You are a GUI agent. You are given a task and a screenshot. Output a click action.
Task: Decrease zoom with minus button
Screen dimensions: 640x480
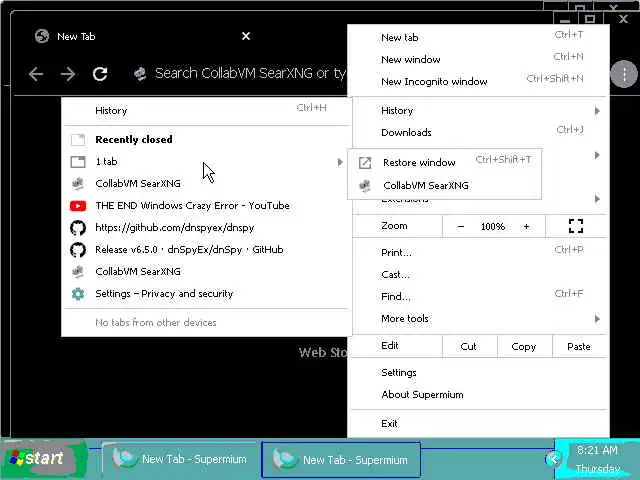(x=460, y=226)
